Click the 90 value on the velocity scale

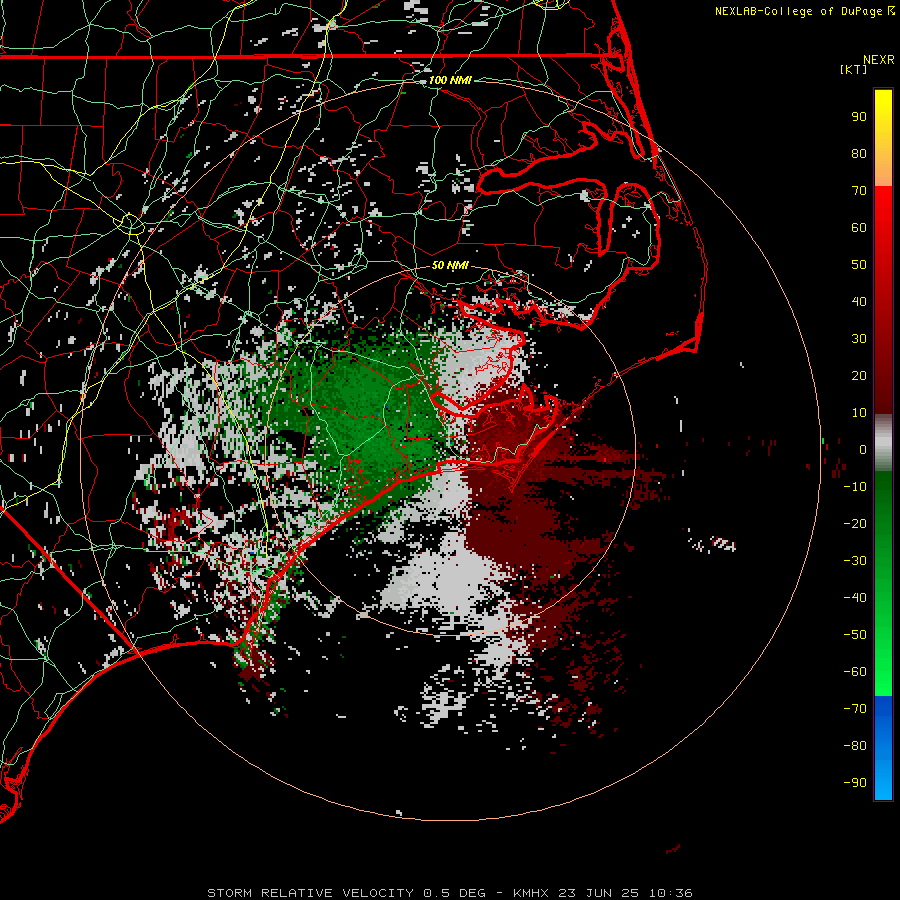tap(859, 117)
